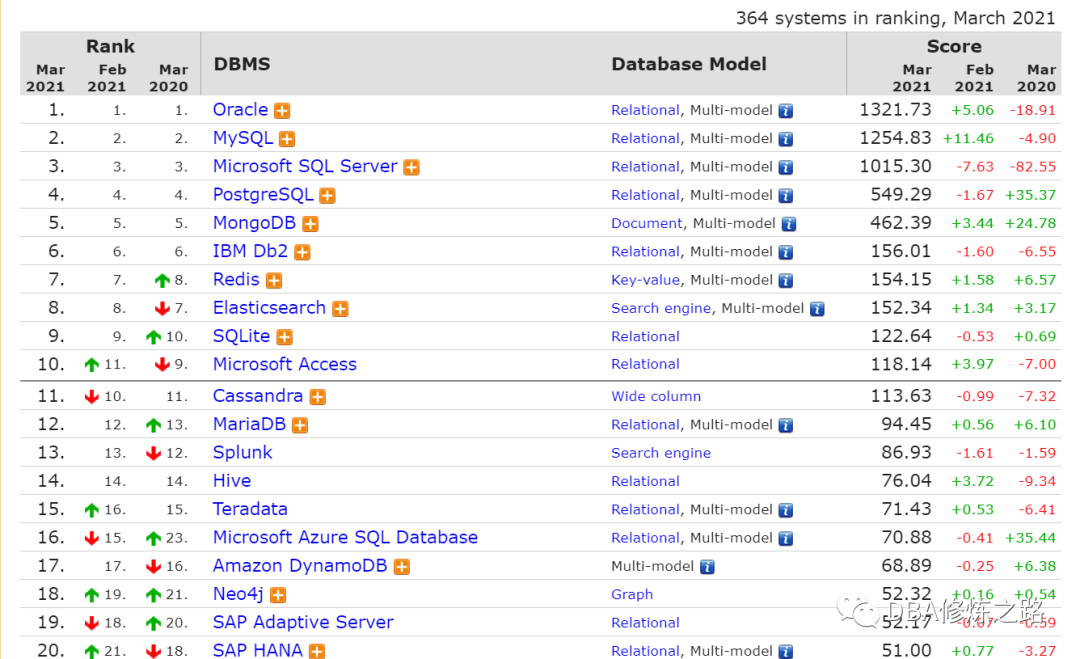1080x659 pixels.
Task: Click the info icon in the MongoDB row
Action: (789, 224)
